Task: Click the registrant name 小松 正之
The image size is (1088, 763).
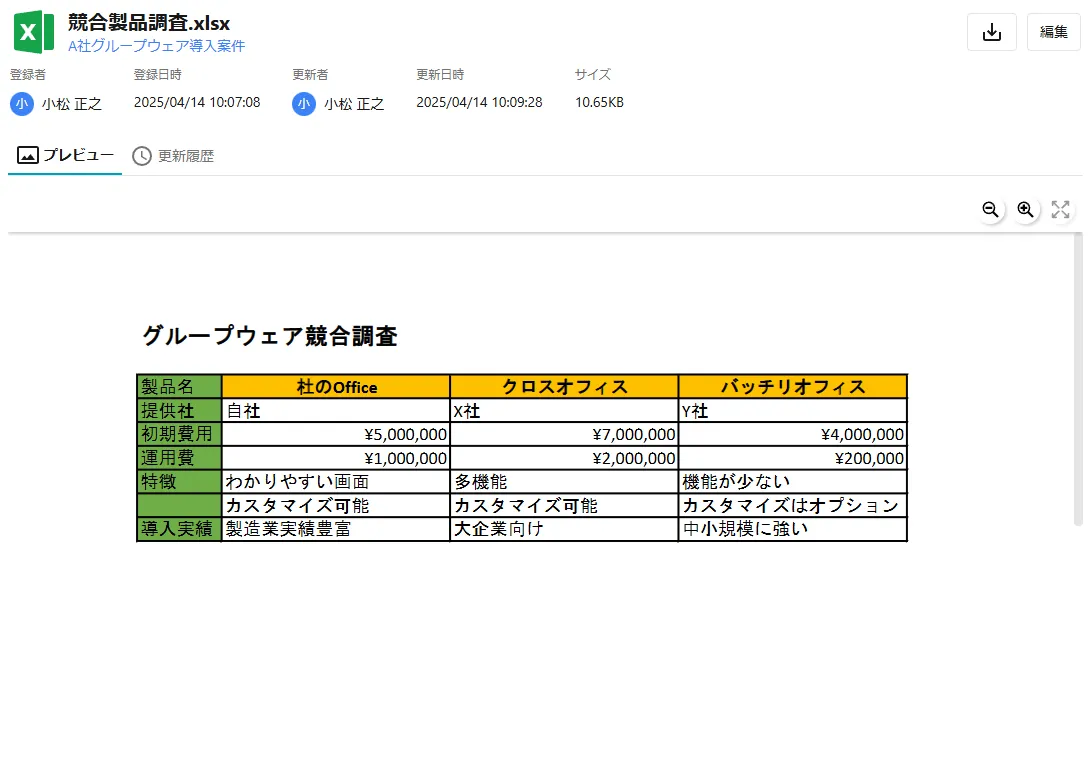Action: [70, 103]
